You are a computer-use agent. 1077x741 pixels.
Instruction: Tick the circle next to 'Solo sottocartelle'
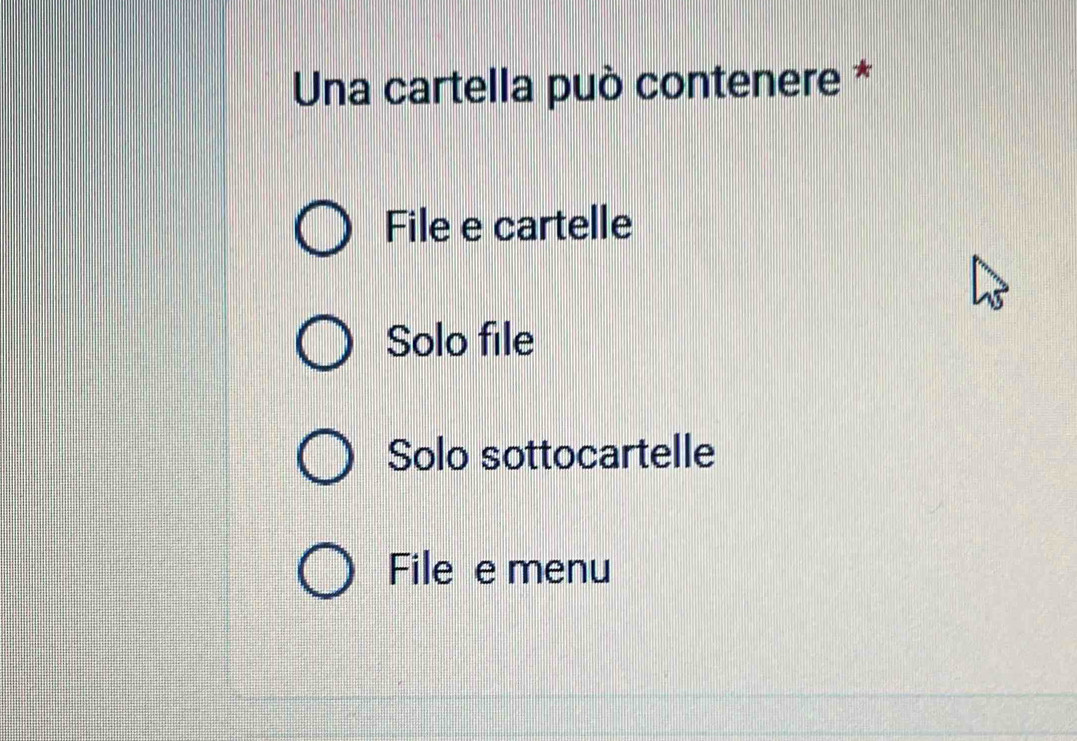point(324,457)
